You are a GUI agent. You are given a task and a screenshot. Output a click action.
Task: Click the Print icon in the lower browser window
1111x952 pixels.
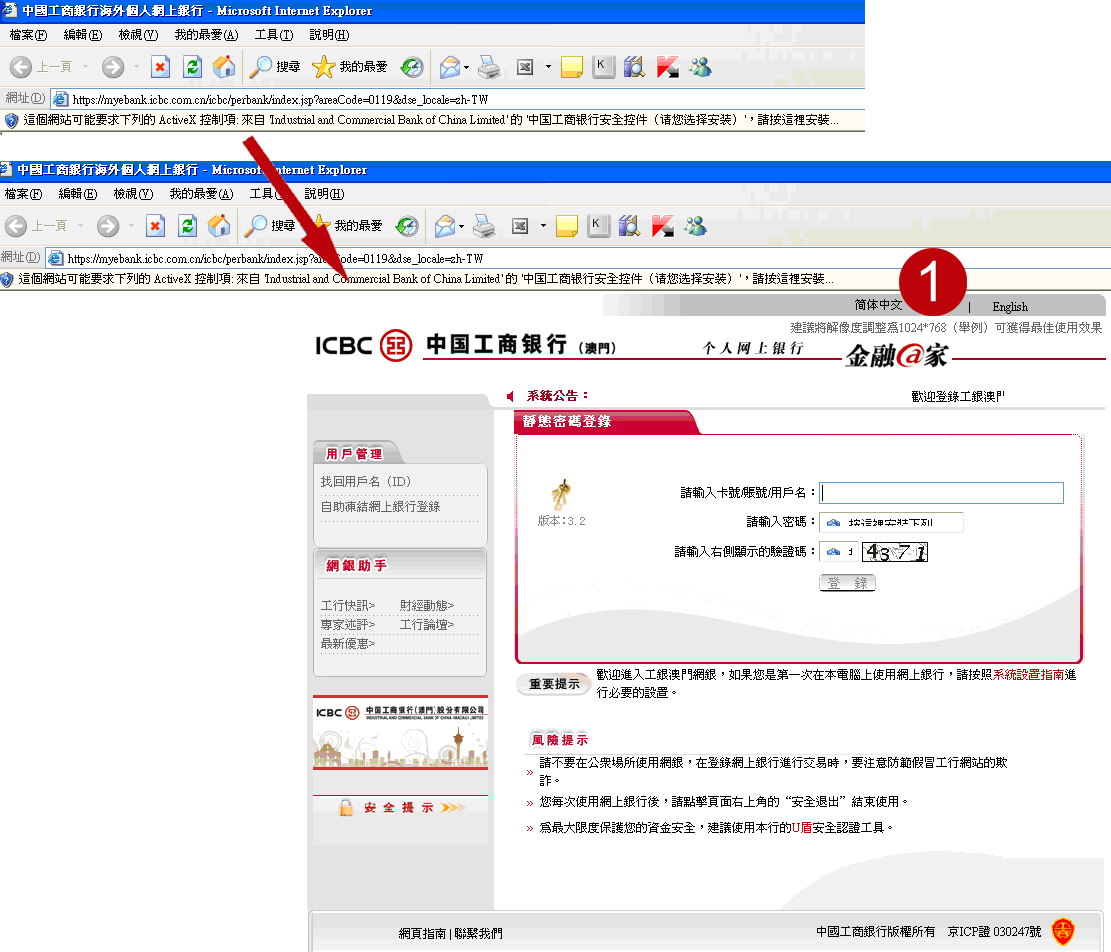pos(484,226)
